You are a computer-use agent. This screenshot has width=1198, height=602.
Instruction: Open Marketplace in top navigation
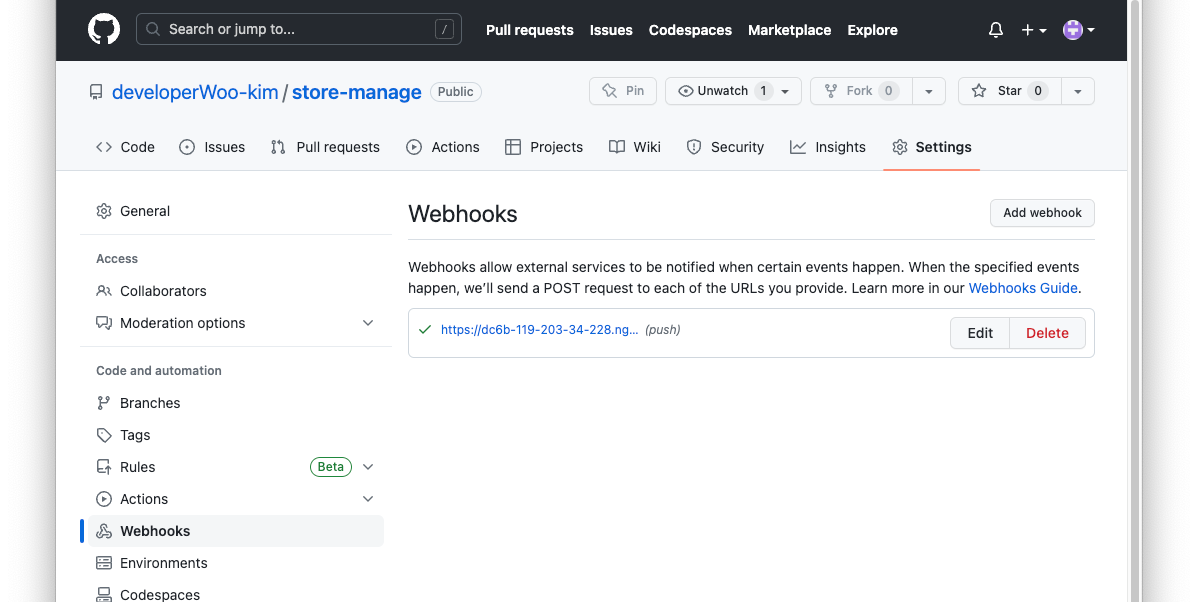point(789,30)
